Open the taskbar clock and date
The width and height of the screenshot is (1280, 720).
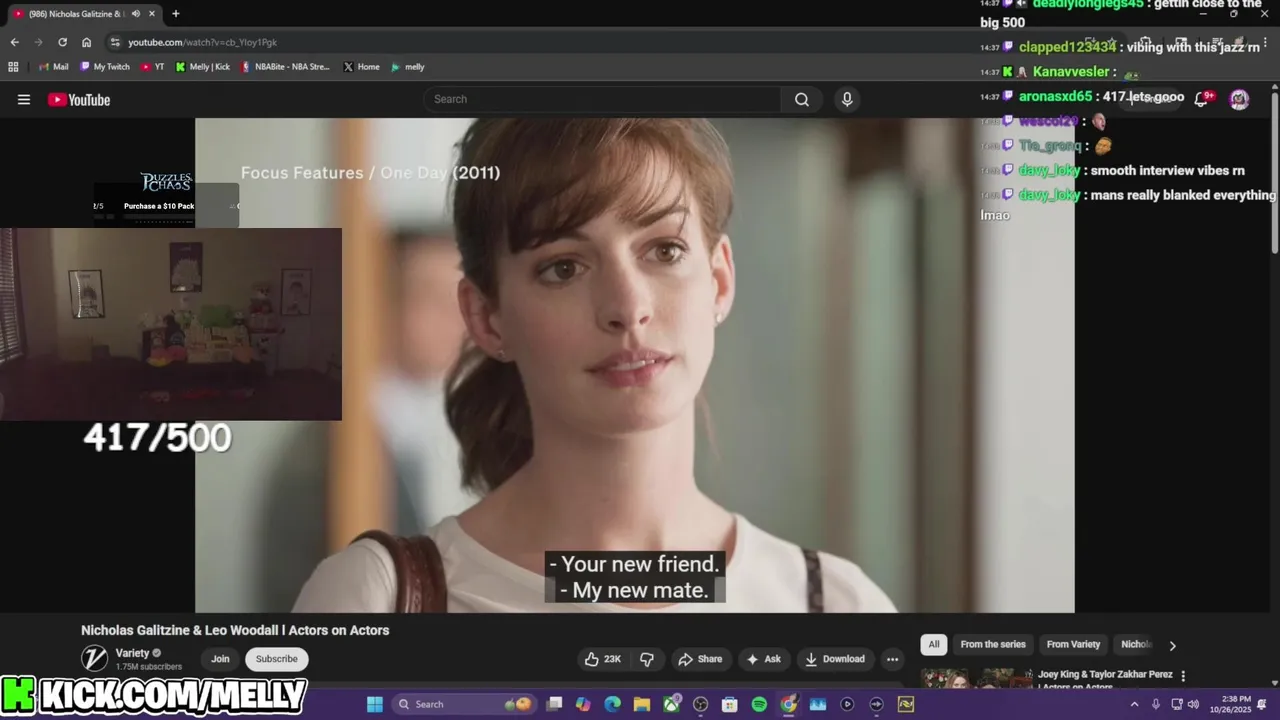click(x=1229, y=704)
